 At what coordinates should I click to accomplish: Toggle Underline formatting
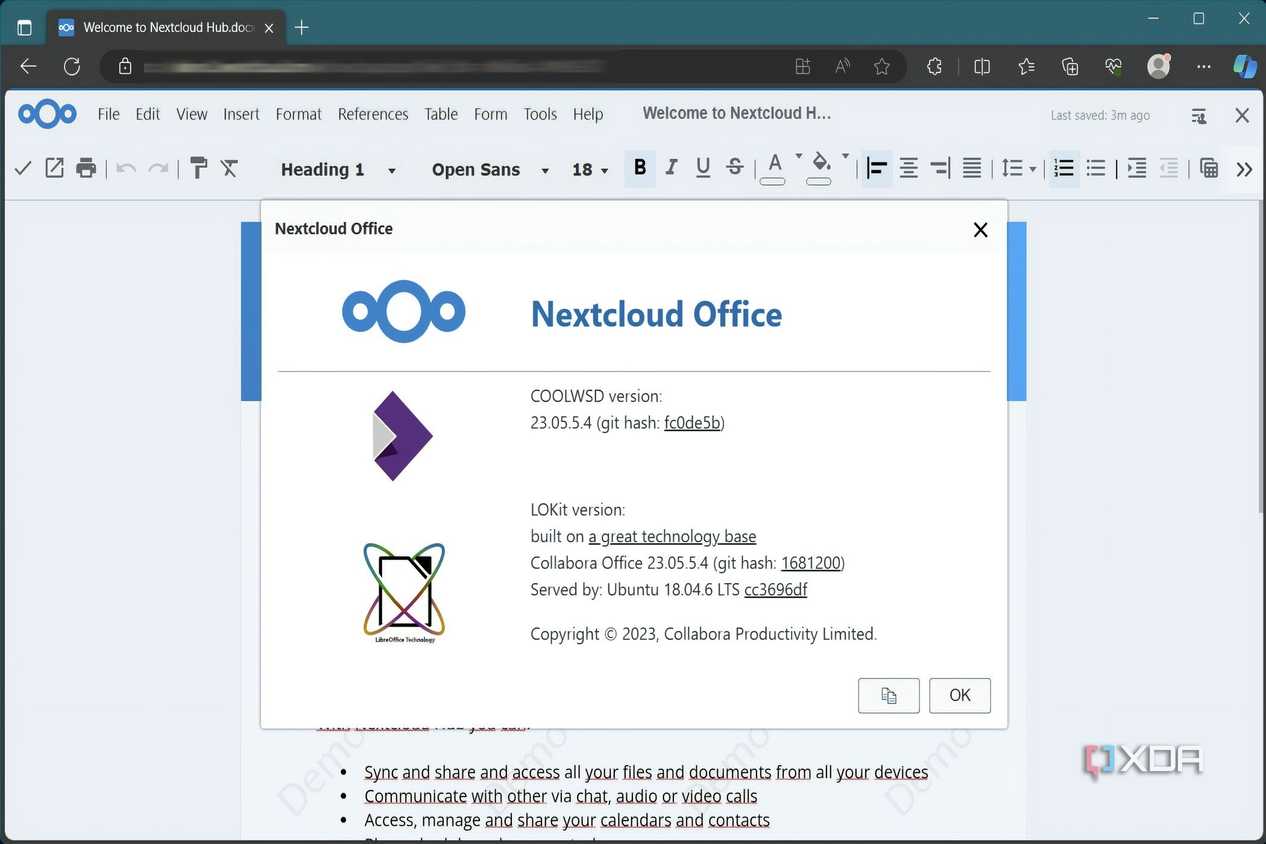coord(703,168)
